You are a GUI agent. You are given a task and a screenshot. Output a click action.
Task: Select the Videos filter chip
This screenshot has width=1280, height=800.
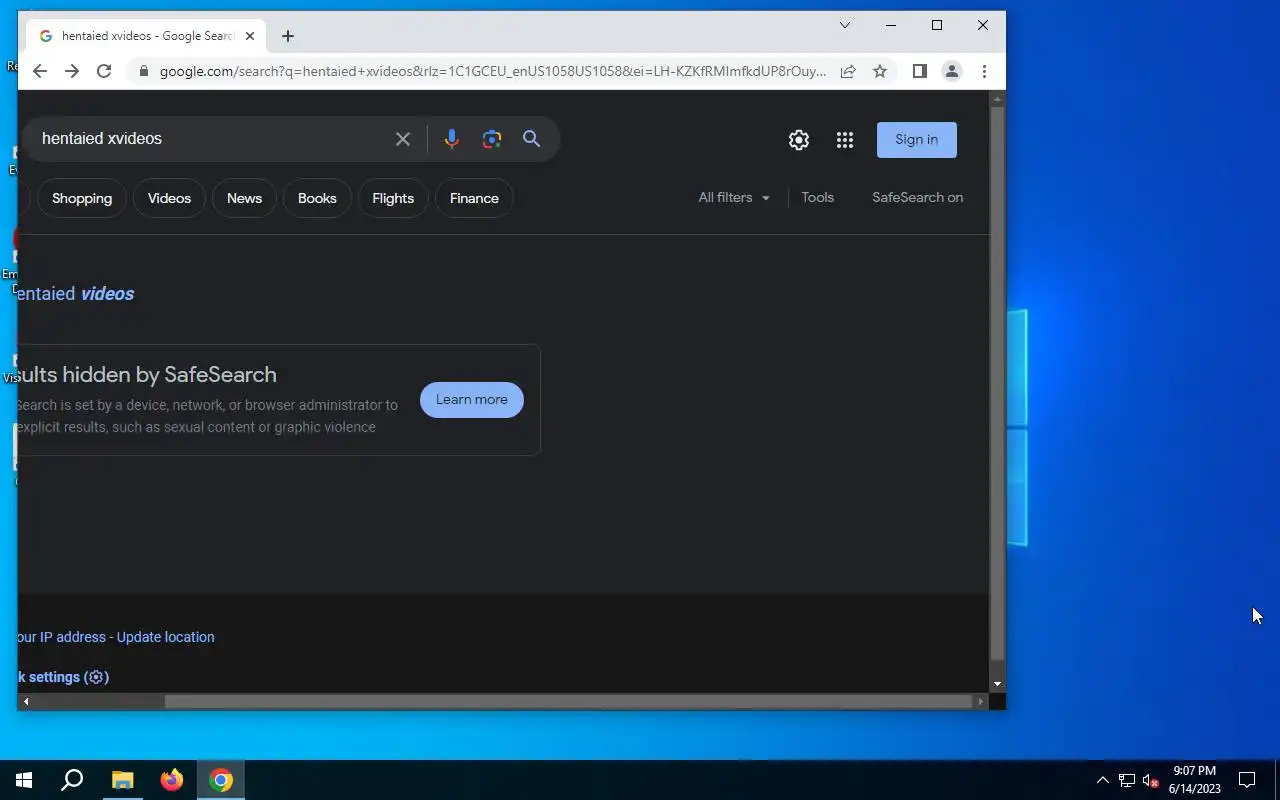coord(169,198)
